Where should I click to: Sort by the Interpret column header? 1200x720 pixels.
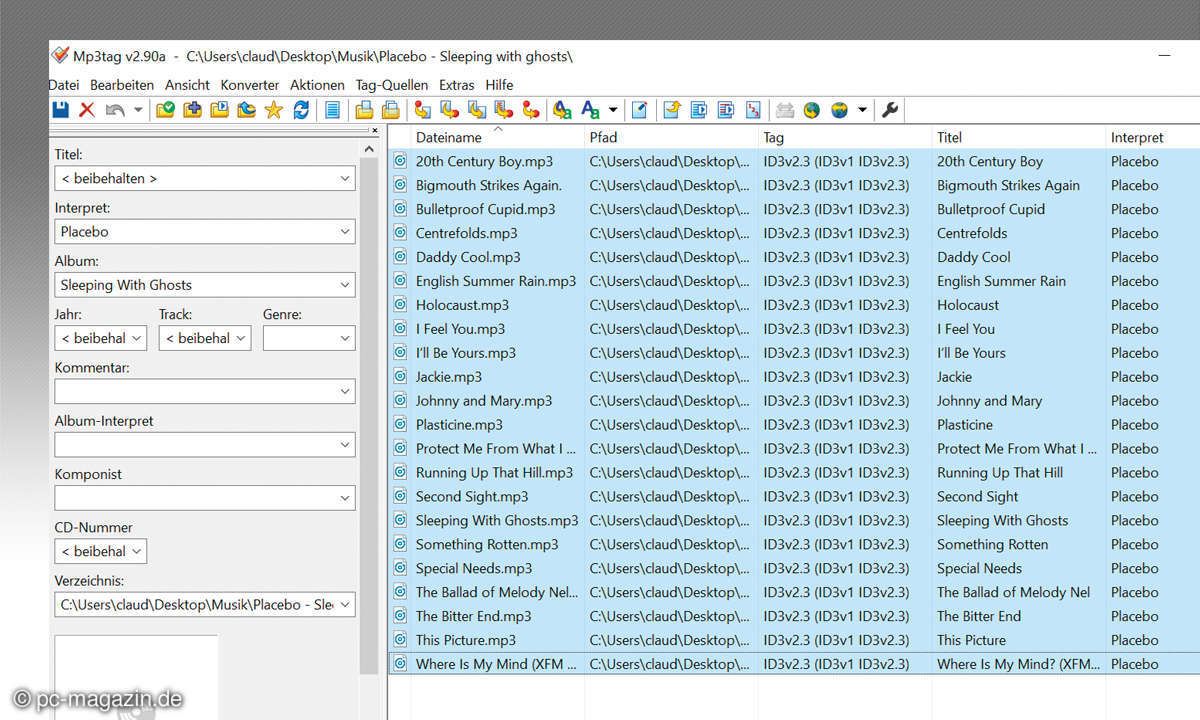coord(1153,137)
